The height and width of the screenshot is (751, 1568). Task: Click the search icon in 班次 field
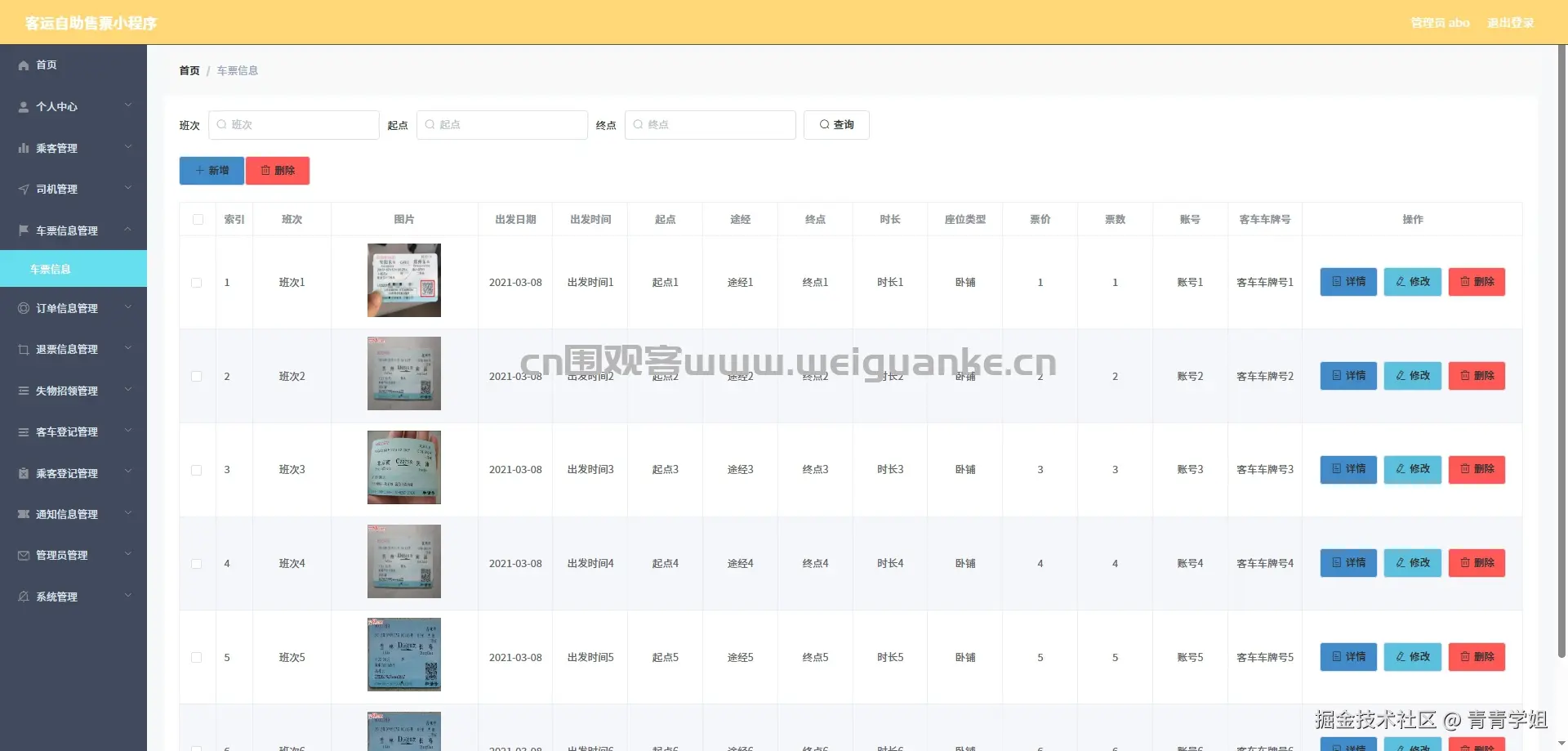click(x=221, y=125)
